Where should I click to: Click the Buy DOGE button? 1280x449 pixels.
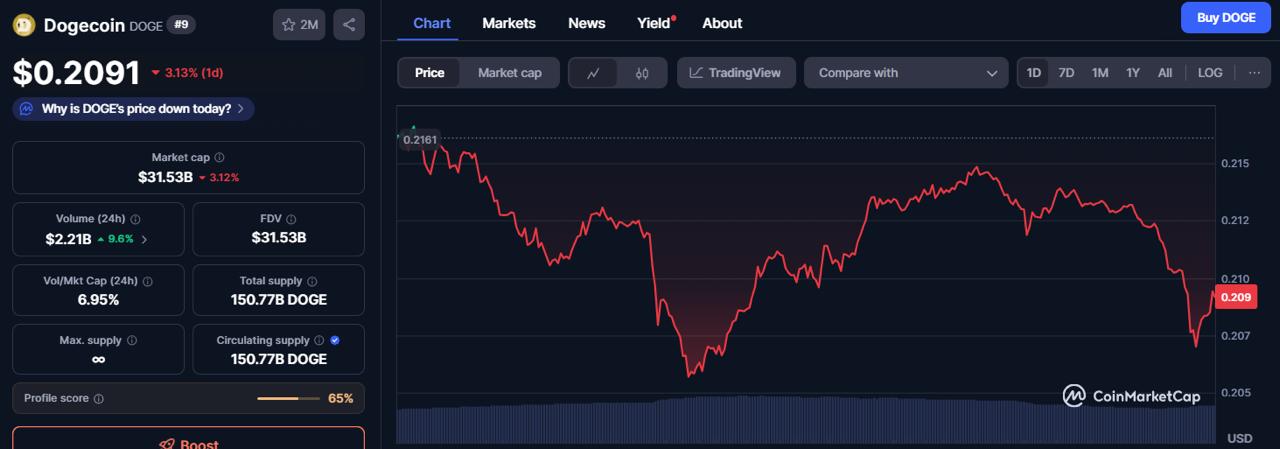tap(1225, 18)
